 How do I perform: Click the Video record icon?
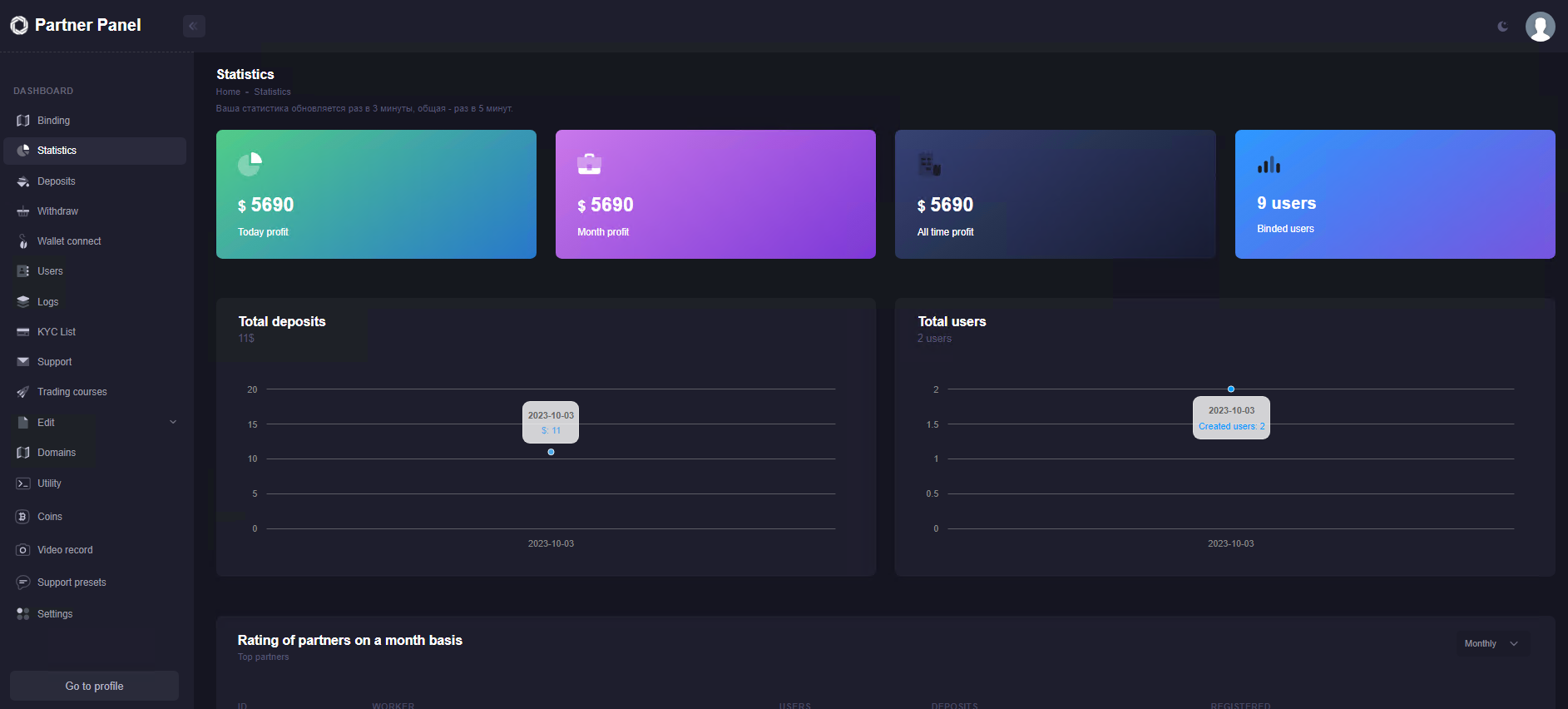(23, 550)
